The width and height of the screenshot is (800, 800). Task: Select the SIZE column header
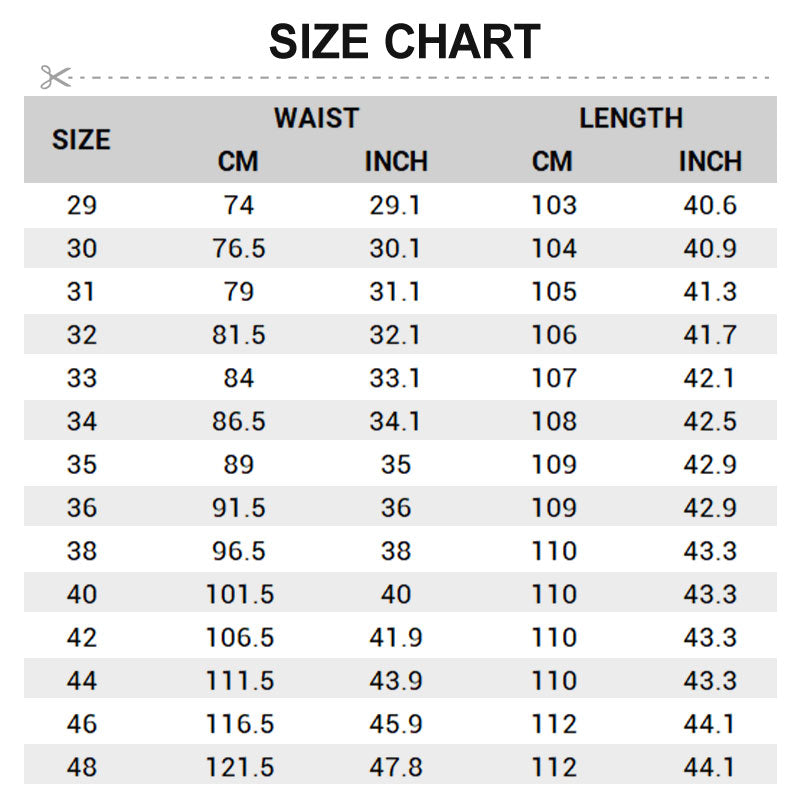81,140
